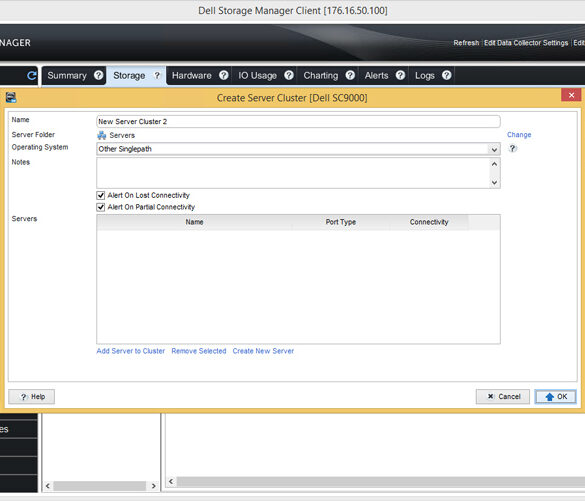Open help icon beside Summary tab

click(98, 75)
